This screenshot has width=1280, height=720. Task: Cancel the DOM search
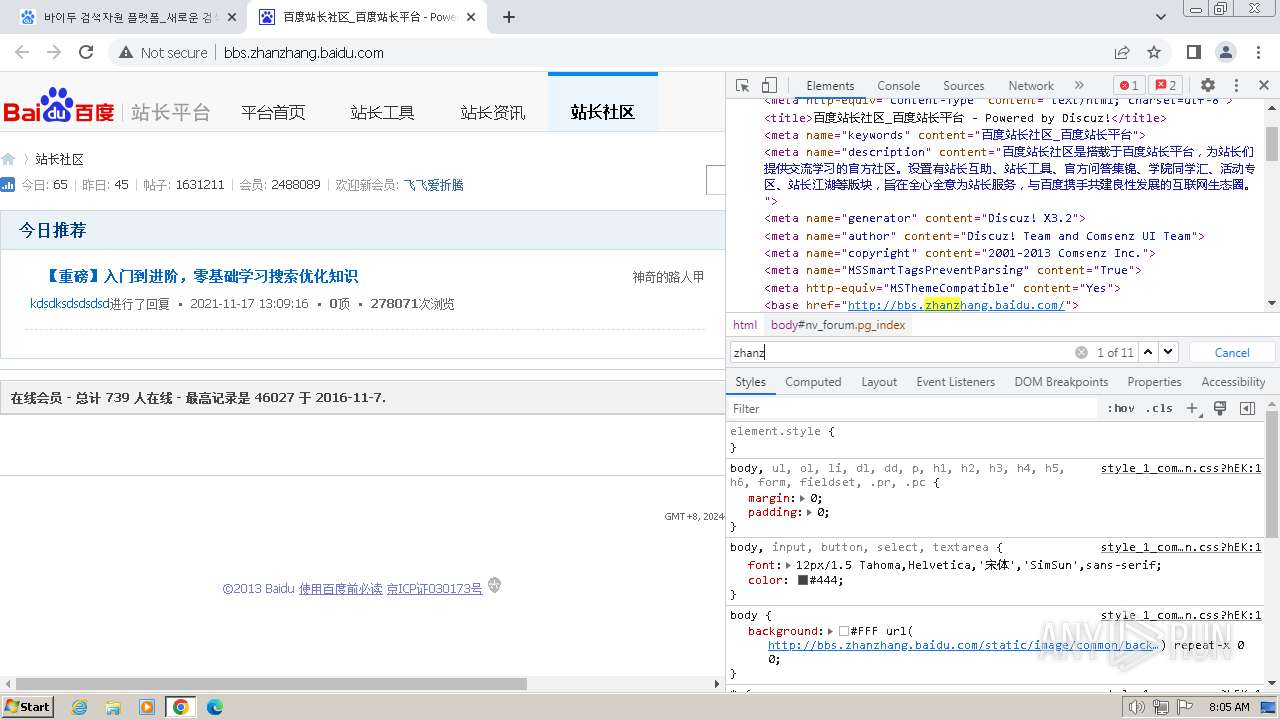[x=1232, y=352]
